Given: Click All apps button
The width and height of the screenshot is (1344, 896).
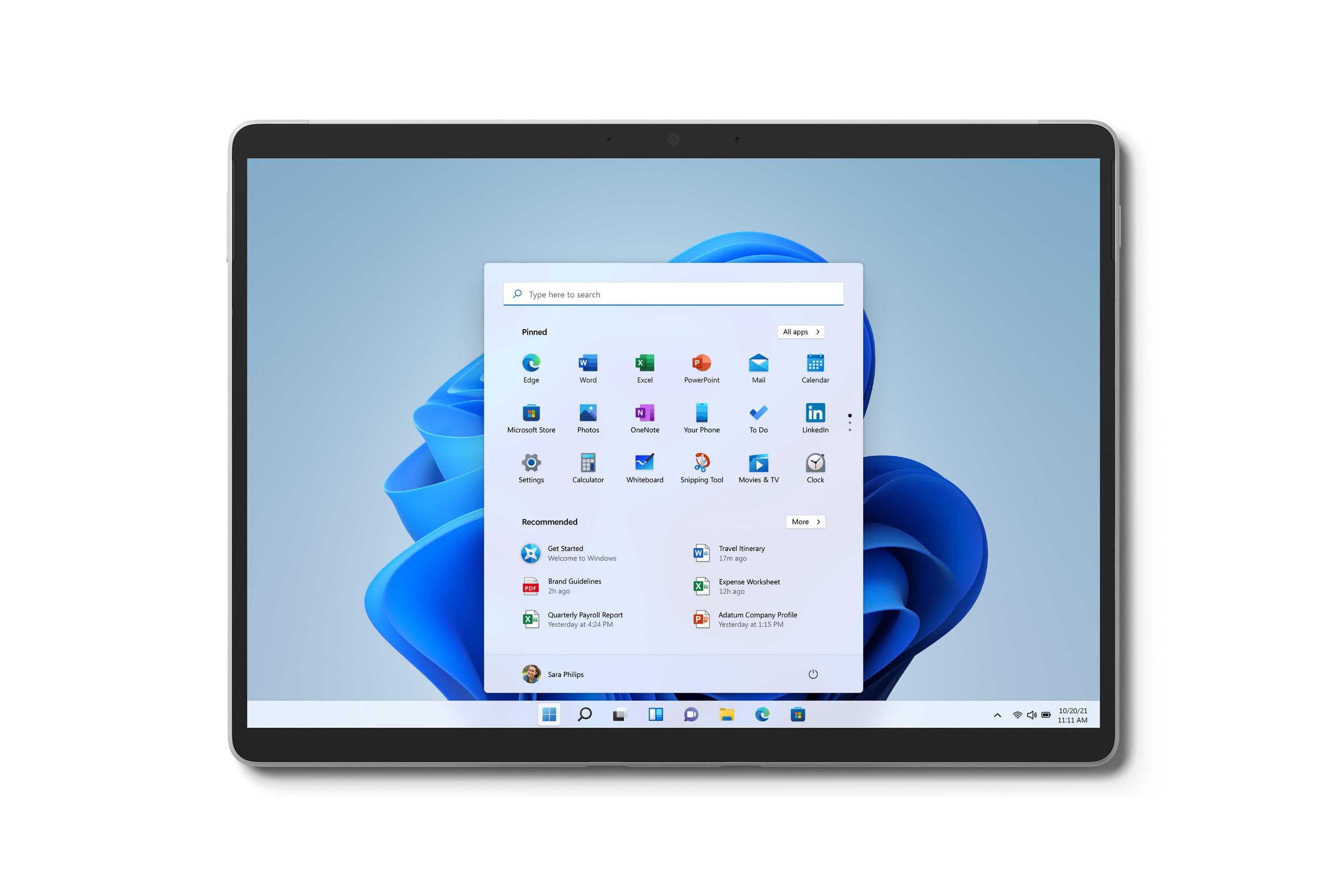Looking at the screenshot, I should [x=800, y=331].
